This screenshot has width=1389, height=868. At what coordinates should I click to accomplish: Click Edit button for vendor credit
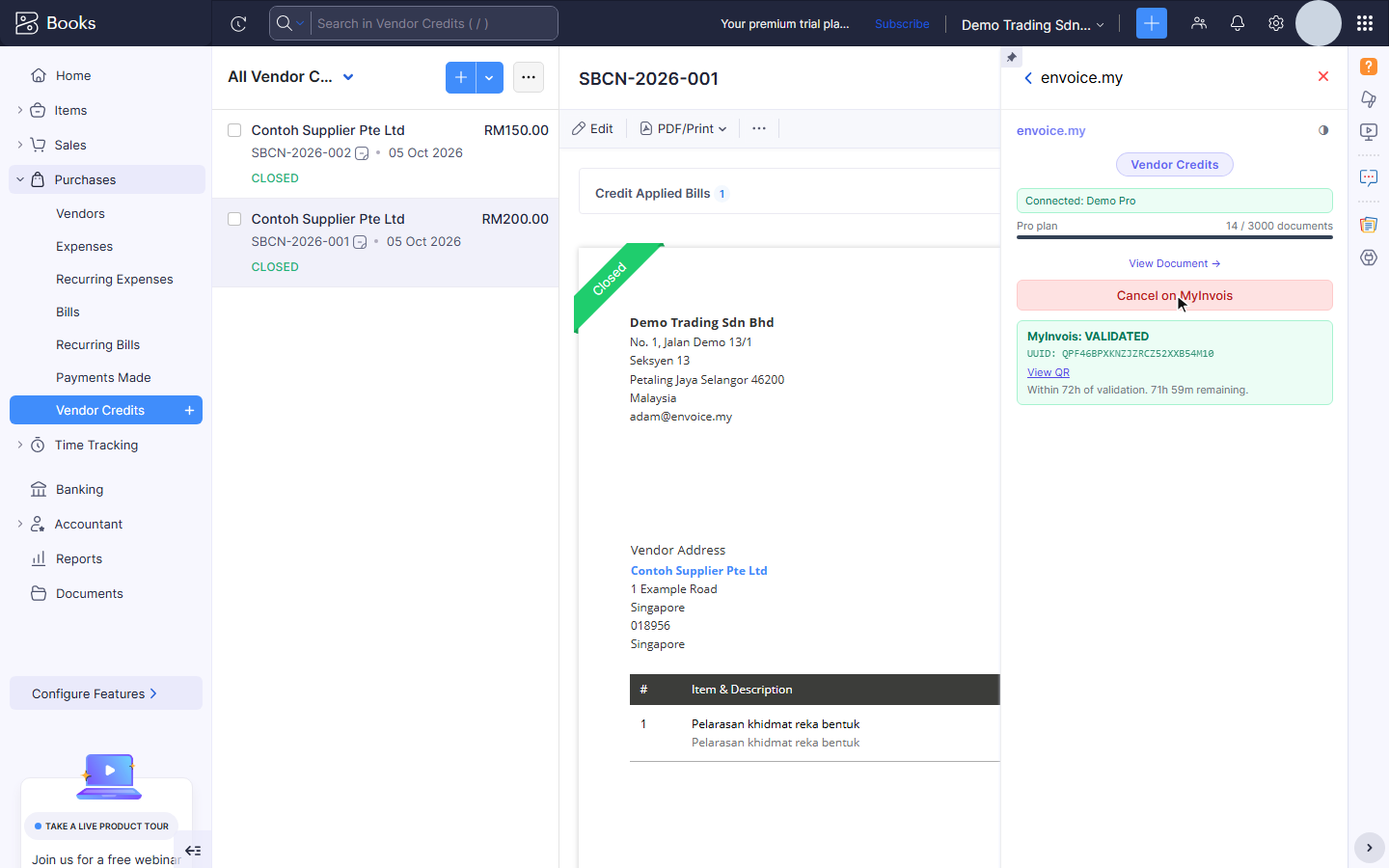[x=592, y=128]
